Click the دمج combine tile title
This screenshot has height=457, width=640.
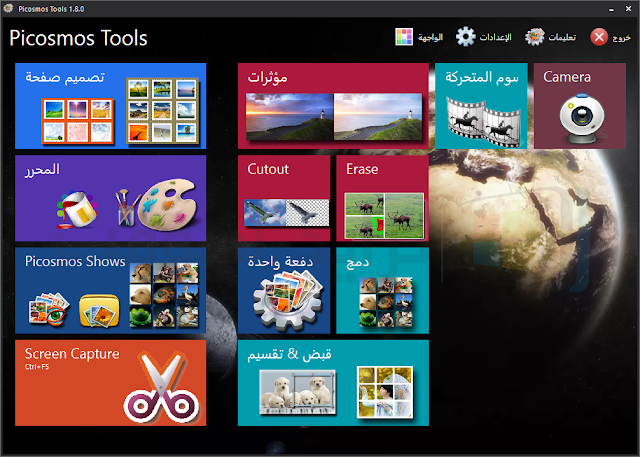358,263
